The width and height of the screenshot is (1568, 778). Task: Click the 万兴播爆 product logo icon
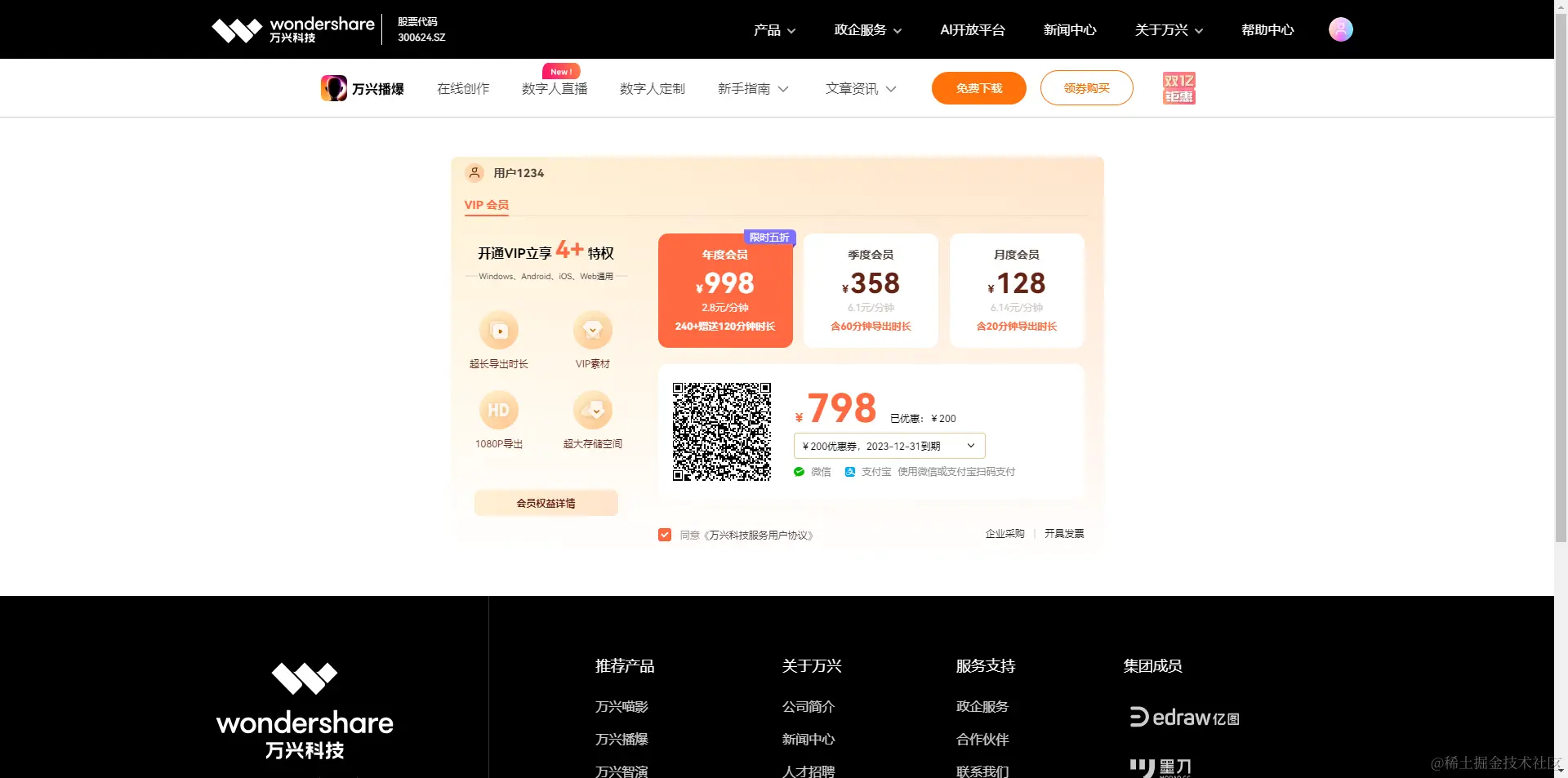[x=333, y=88]
